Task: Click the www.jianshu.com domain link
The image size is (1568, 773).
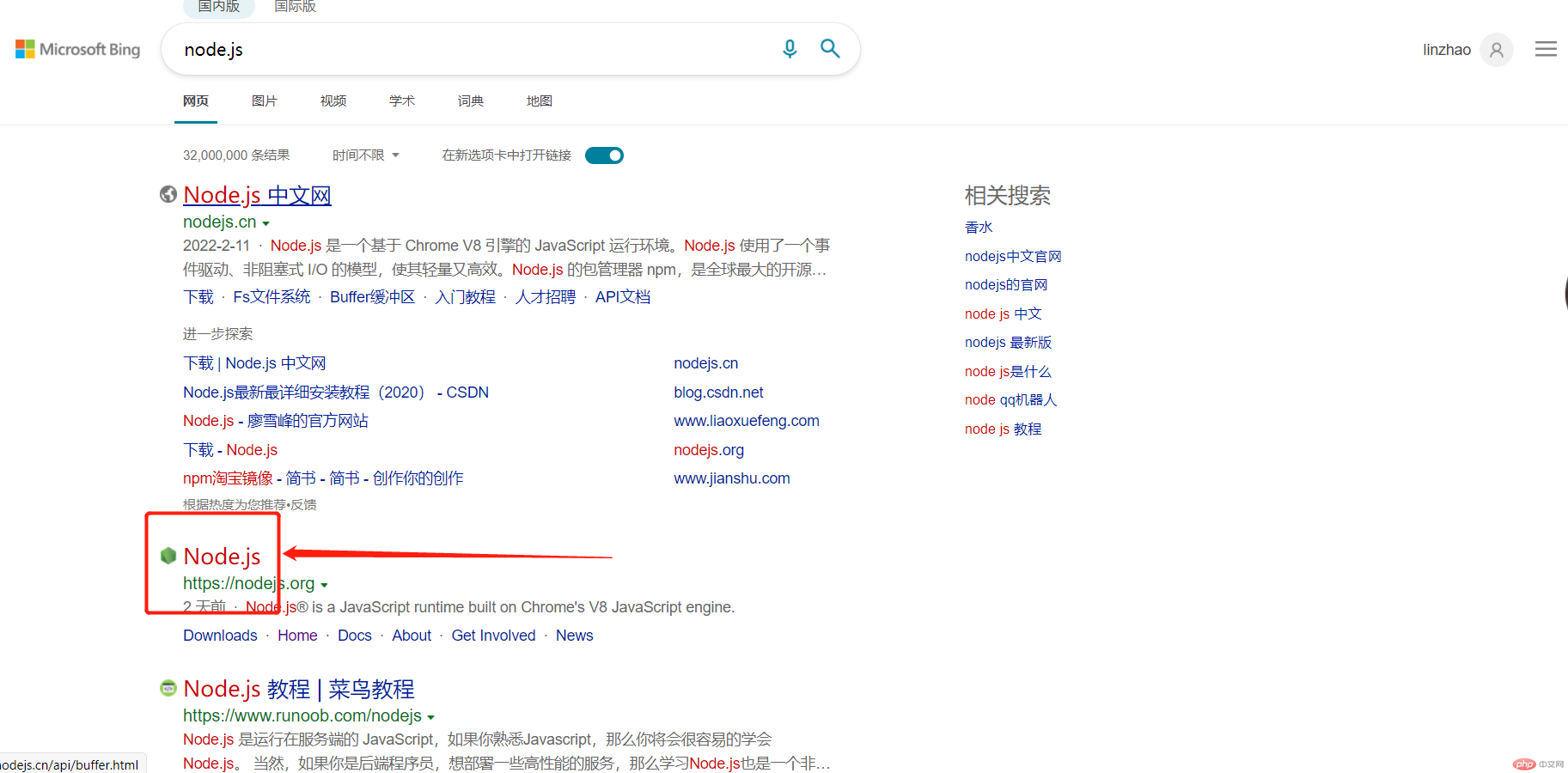Action: pos(732,478)
